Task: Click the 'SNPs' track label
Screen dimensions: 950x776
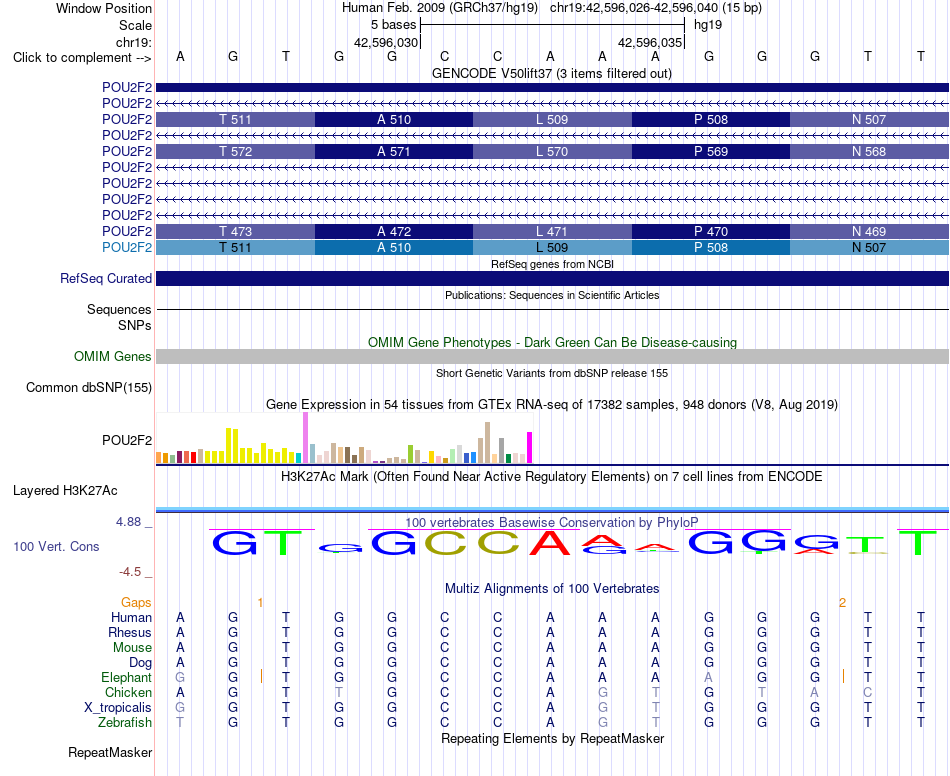Action: [x=135, y=325]
